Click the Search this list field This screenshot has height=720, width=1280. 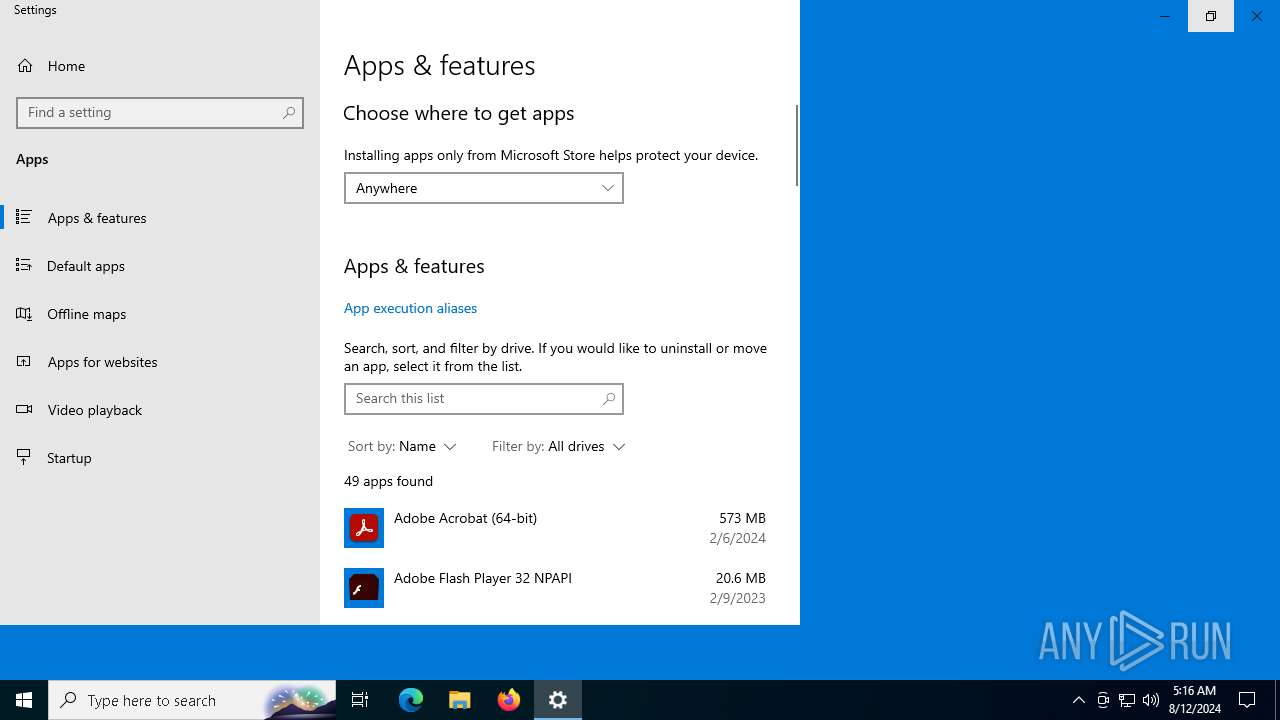click(x=484, y=399)
